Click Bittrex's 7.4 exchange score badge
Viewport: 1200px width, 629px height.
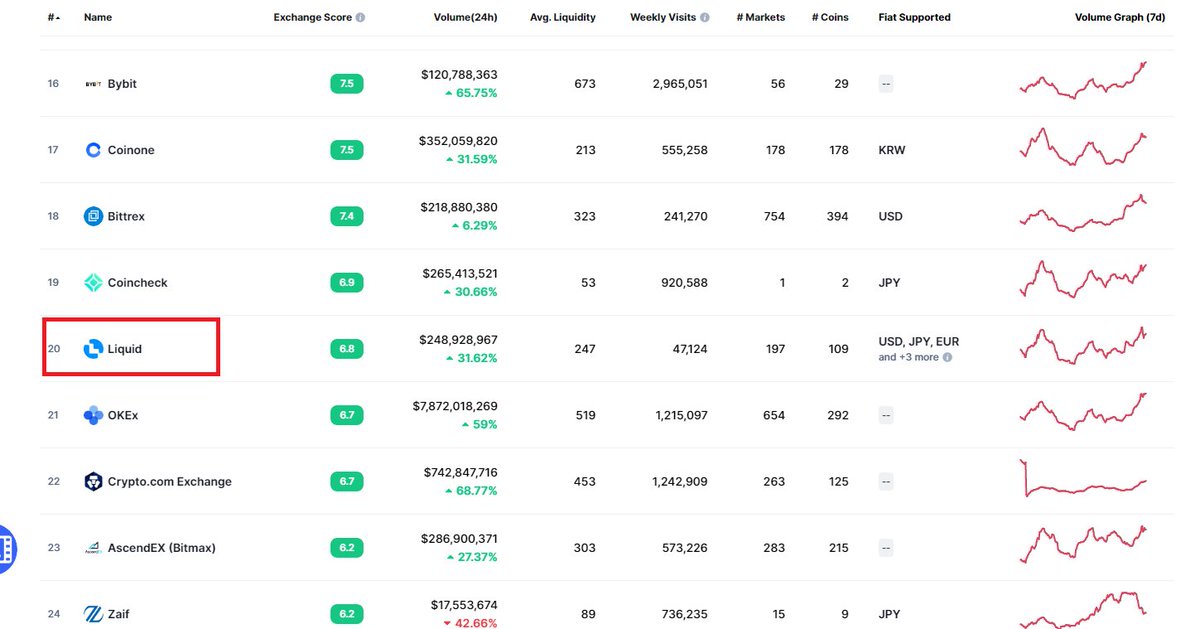(347, 216)
